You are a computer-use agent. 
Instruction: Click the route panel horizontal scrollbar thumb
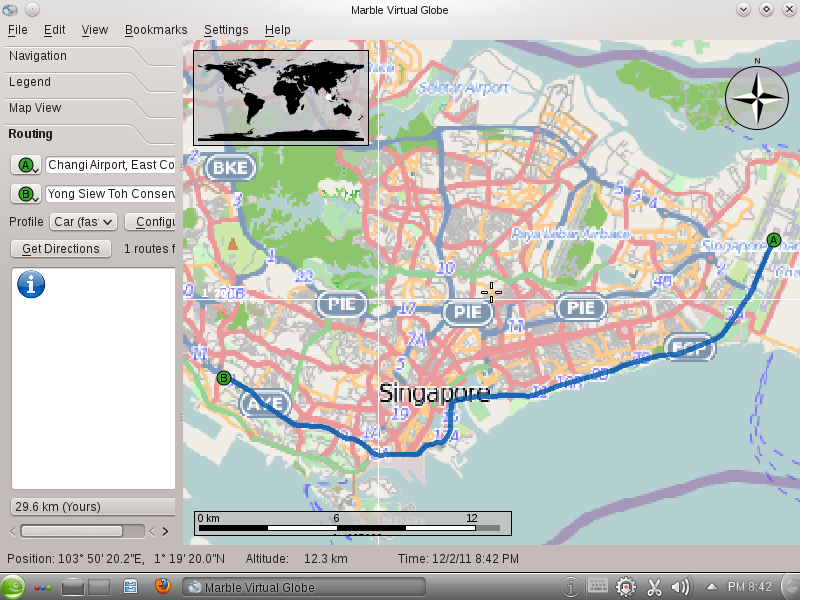[72, 532]
